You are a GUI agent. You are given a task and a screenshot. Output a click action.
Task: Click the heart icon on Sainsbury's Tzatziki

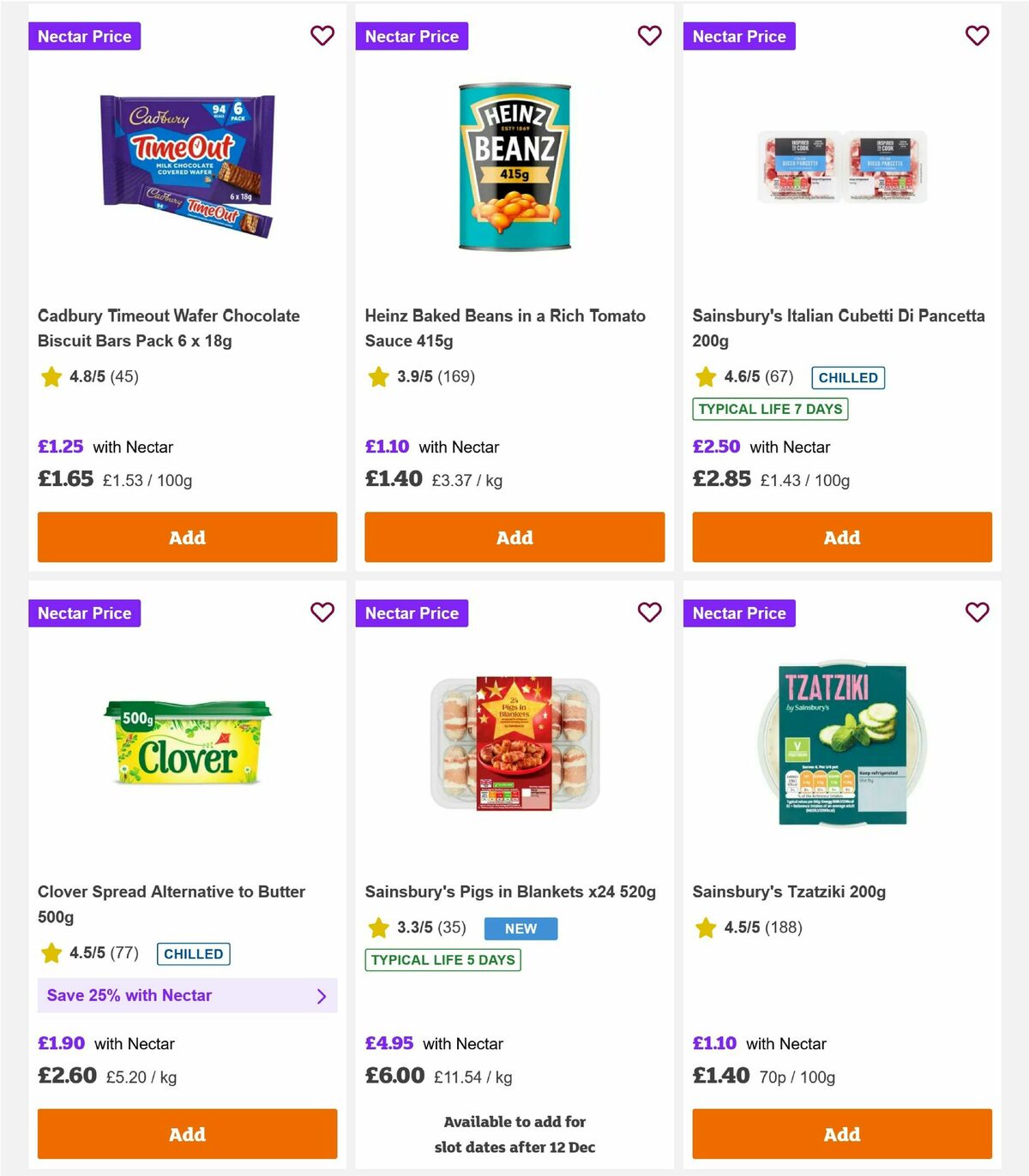point(977,613)
